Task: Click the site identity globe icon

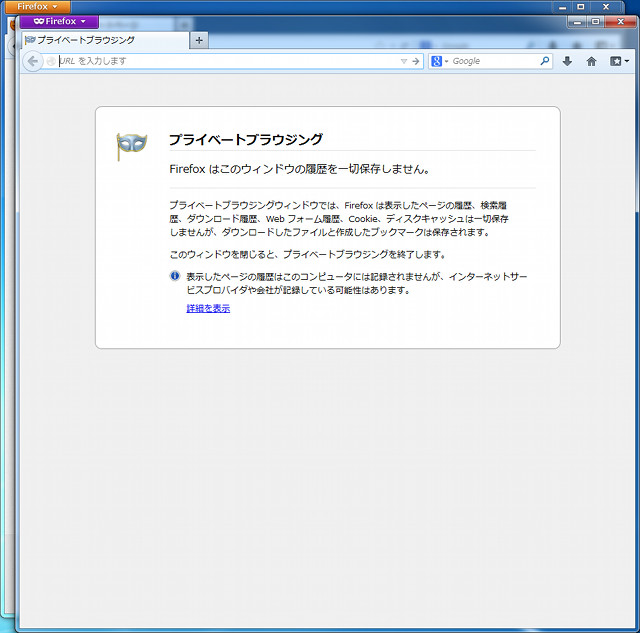Action: coord(51,61)
